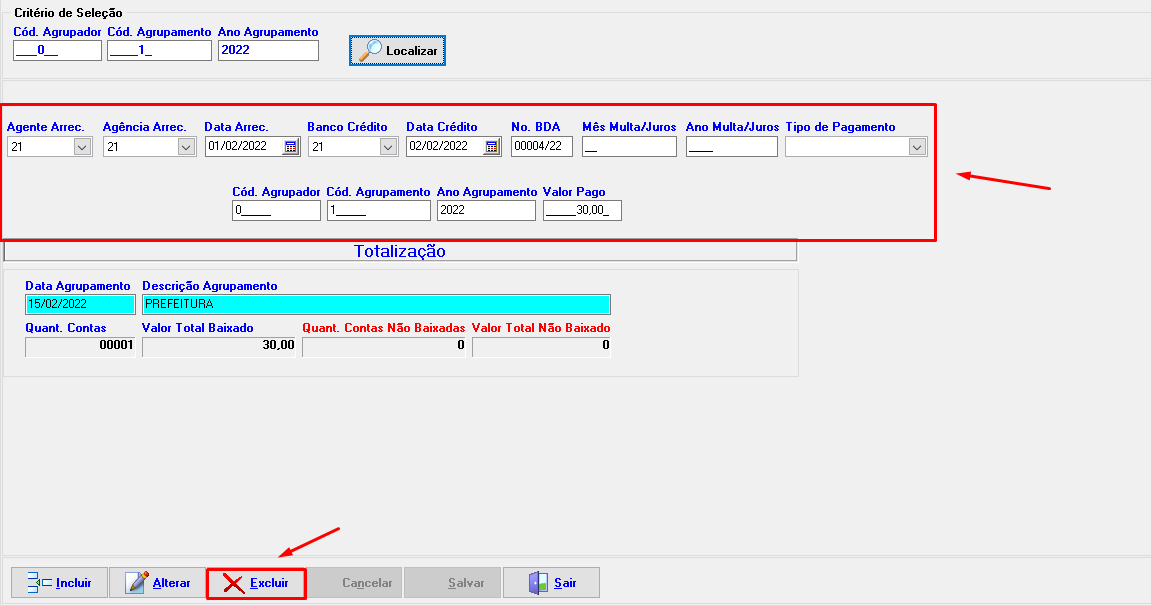Screen dimensions: 1151x606
Task: Click the Incluir button
Action: coord(58,583)
